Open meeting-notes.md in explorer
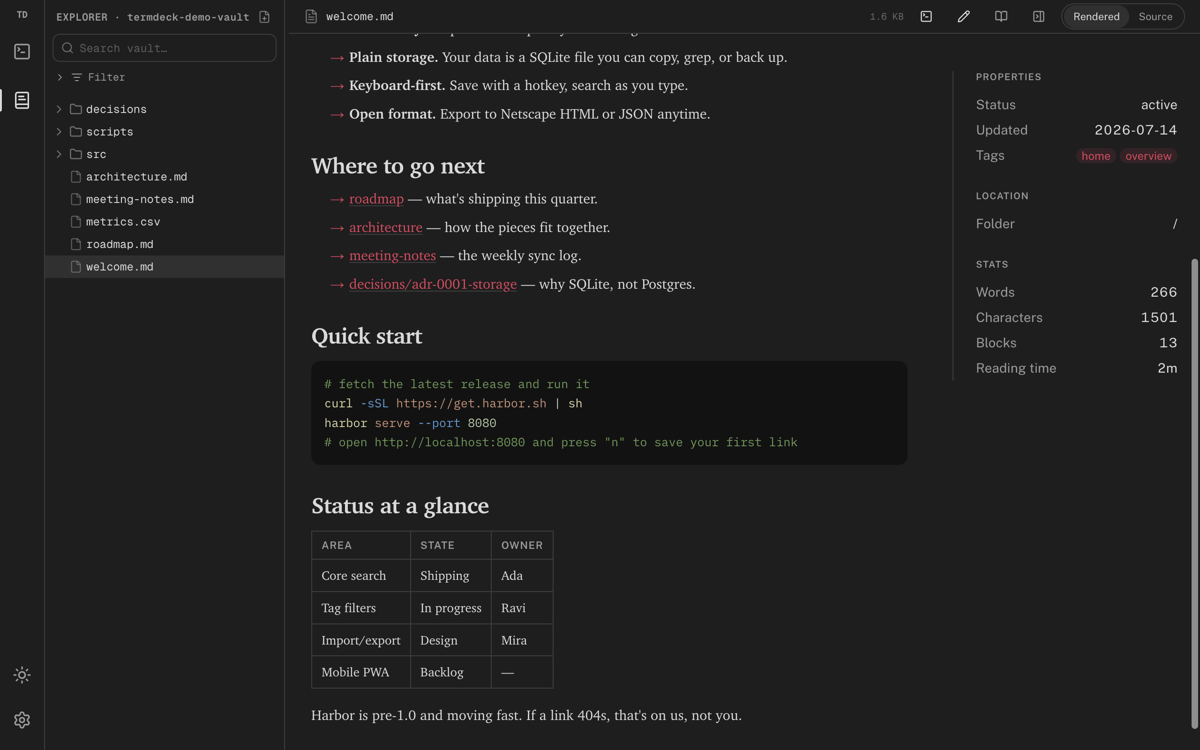The height and width of the screenshot is (750, 1200). (x=165, y=199)
